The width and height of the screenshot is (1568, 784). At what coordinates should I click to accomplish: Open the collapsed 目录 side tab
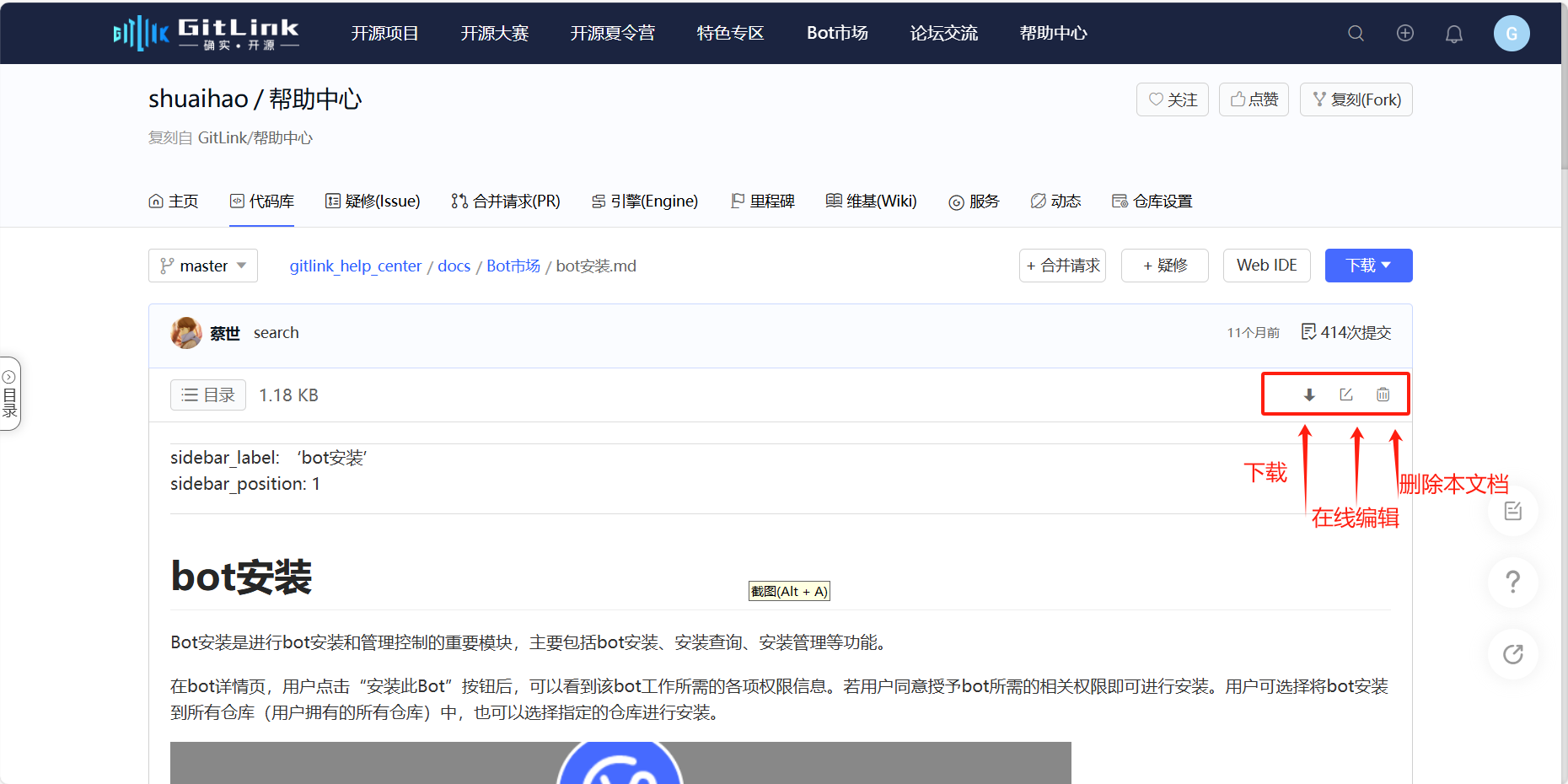tap(9, 394)
